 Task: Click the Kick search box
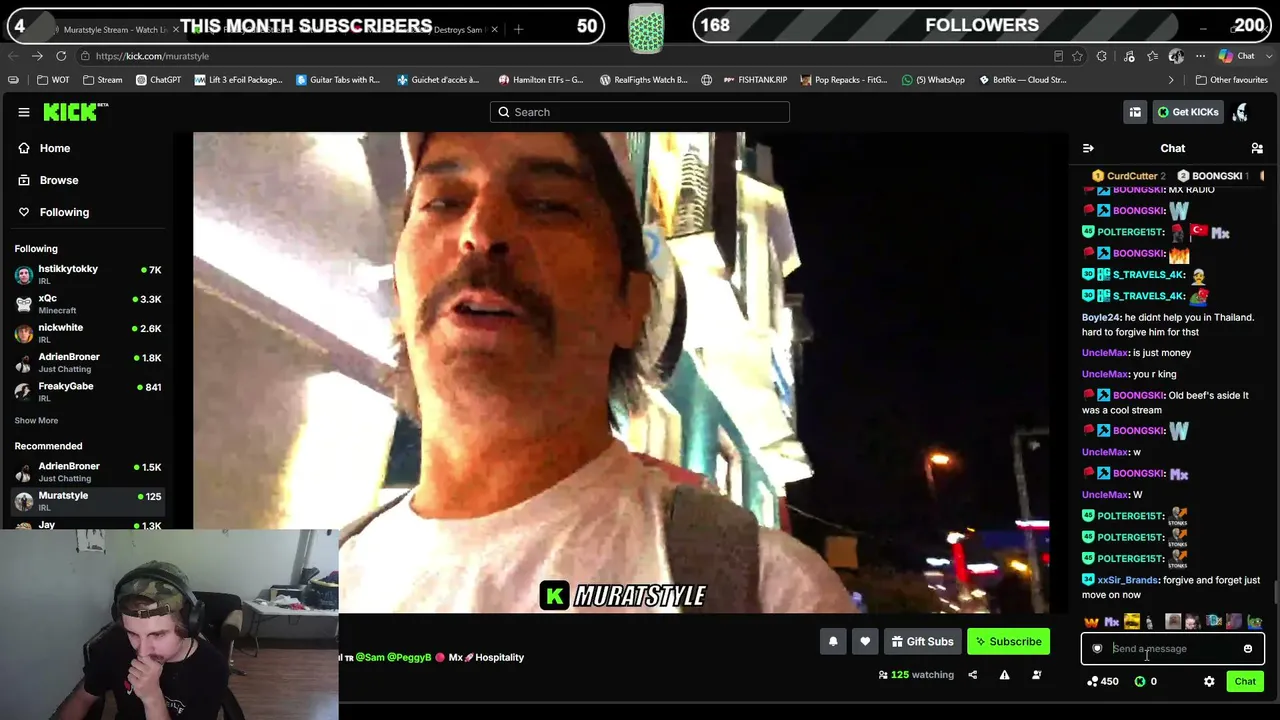640,112
